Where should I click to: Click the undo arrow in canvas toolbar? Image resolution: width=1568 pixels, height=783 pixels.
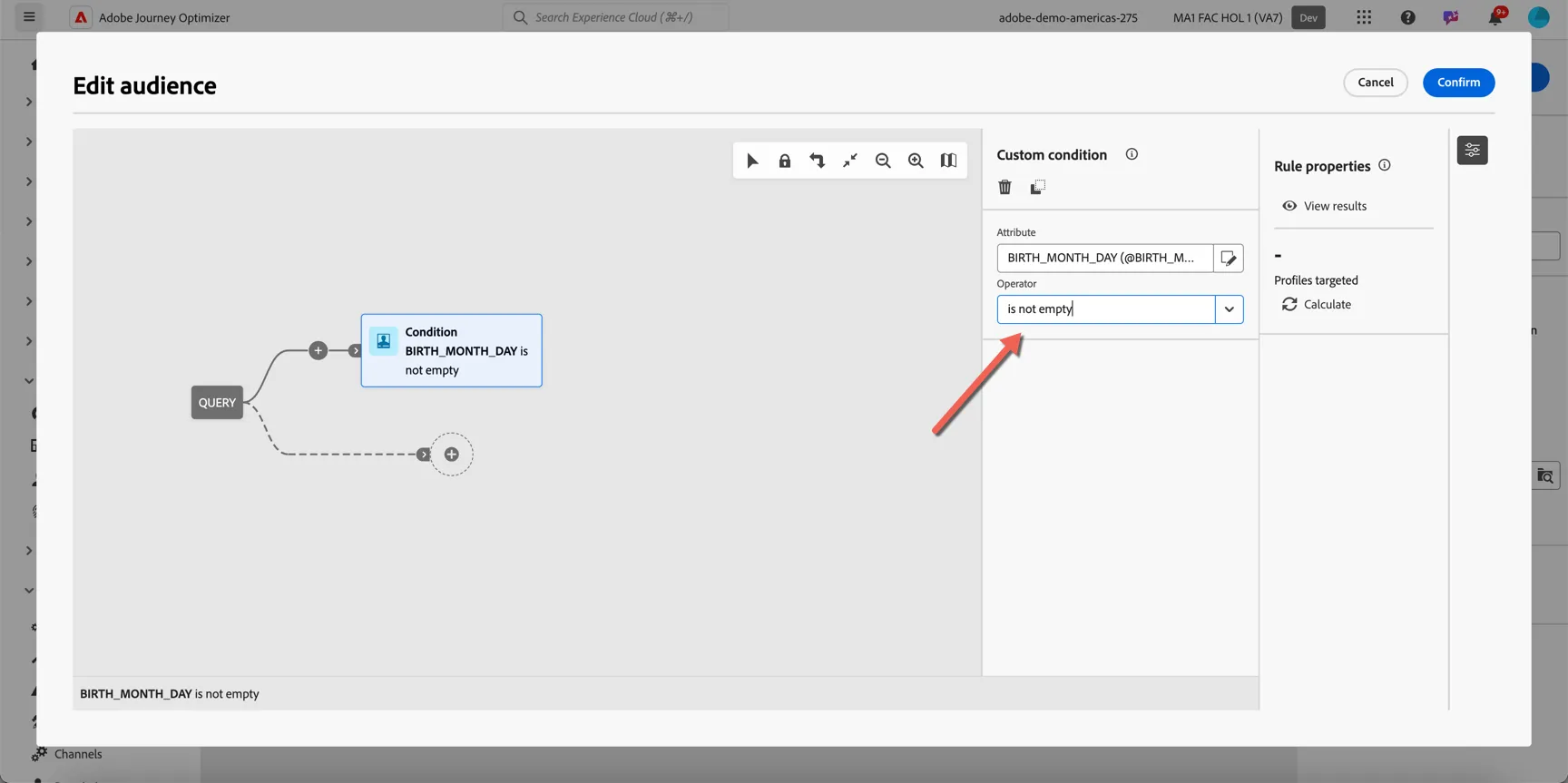pyautogui.click(x=818, y=161)
